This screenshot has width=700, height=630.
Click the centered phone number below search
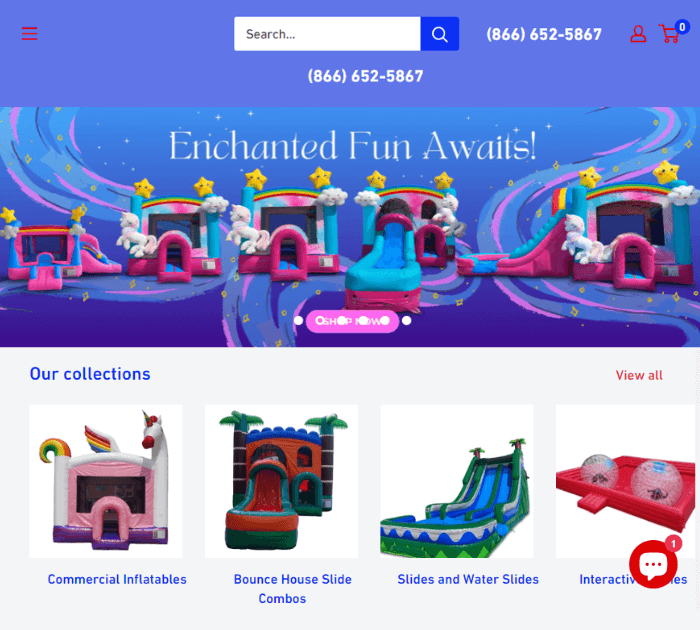click(365, 76)
